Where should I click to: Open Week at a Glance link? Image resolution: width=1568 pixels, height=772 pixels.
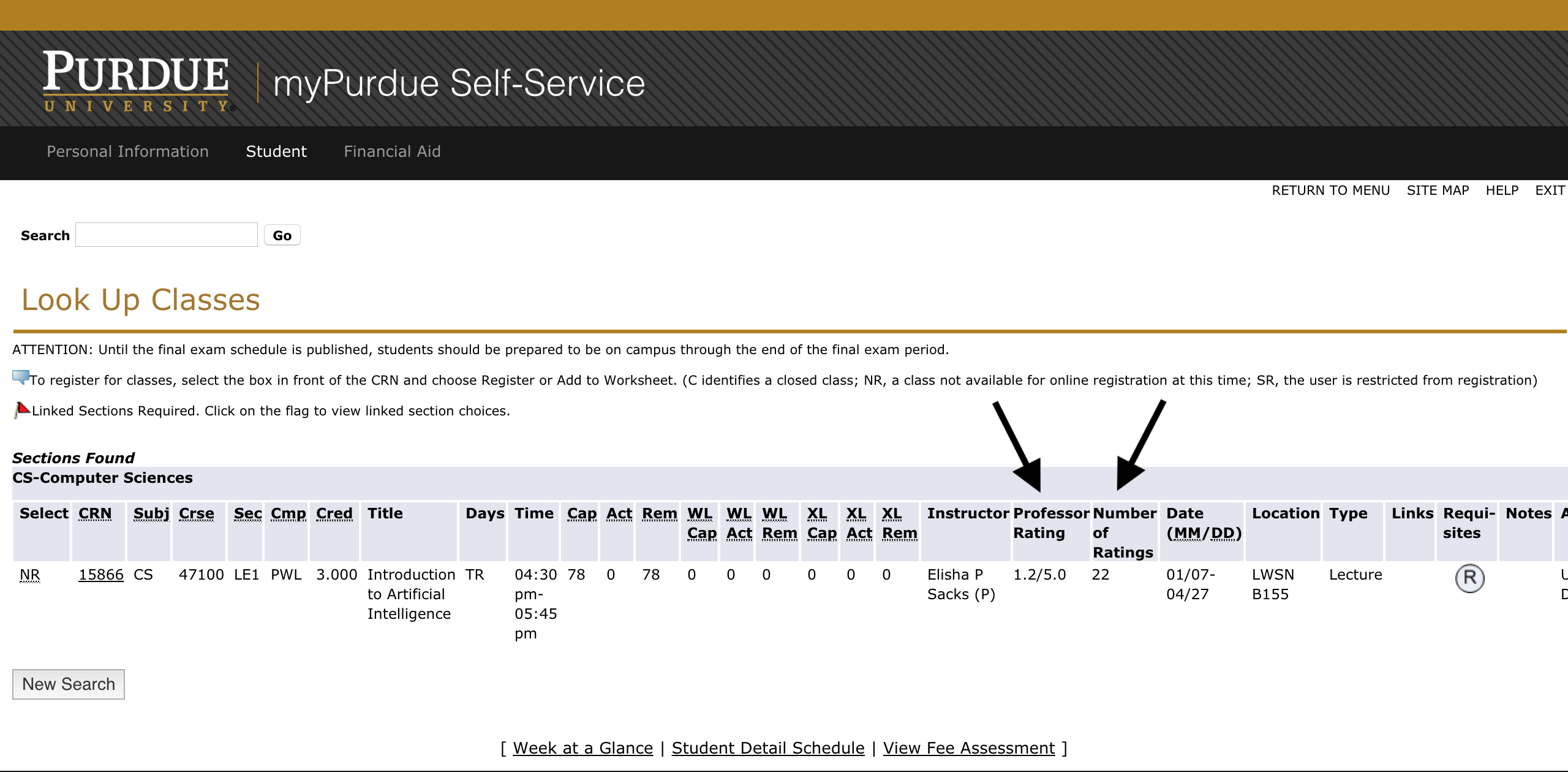click(x=583, y=748)
